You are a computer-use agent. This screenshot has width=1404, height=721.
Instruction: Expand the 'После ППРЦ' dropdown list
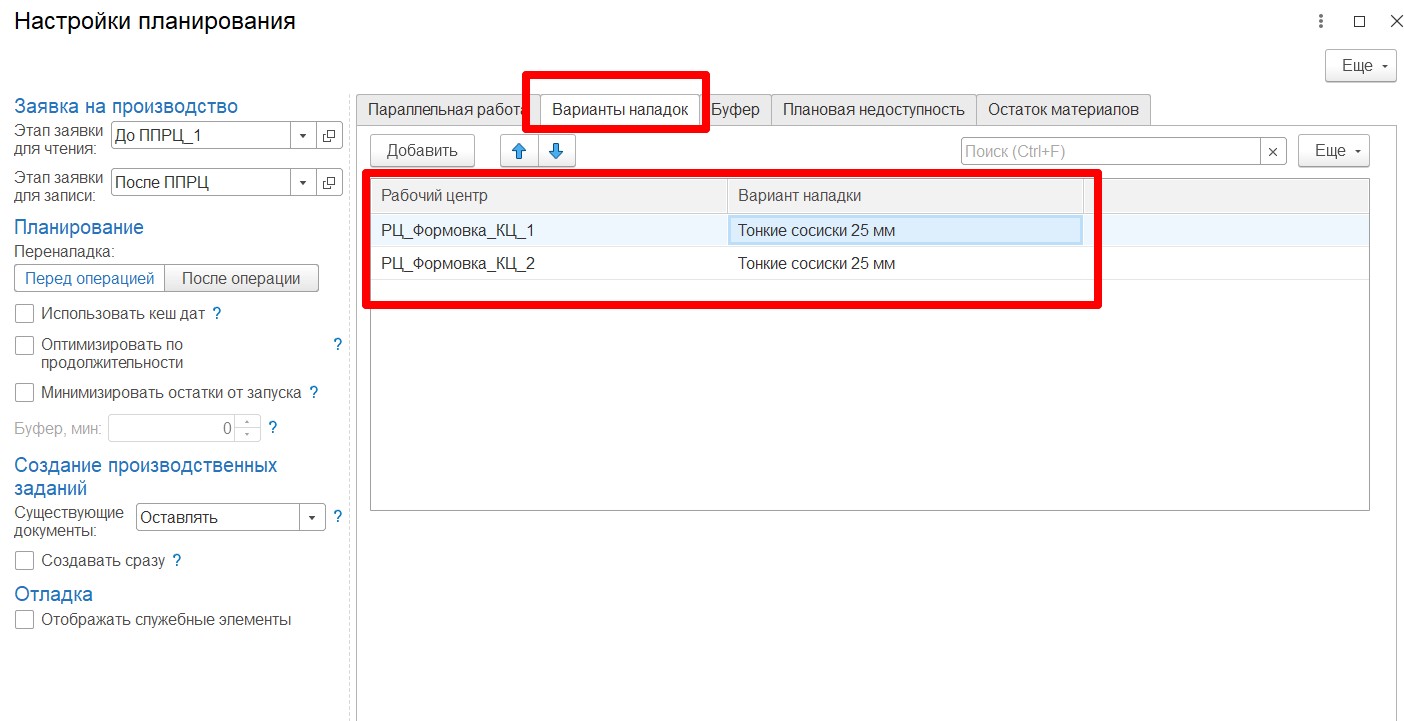click(x=303, y=182)
